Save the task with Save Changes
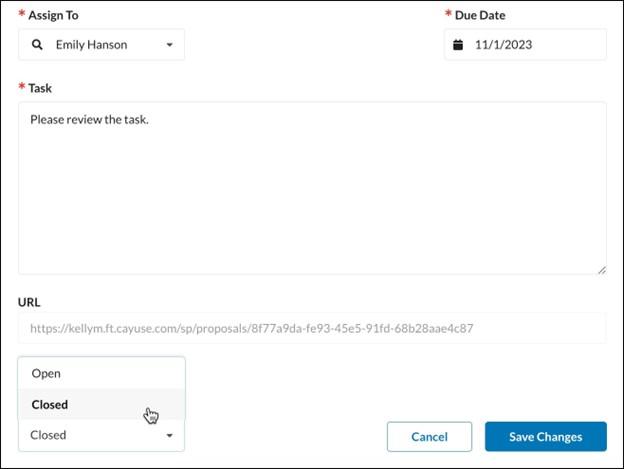Image resolution: width=624 pixels, height=469 pixels. click(x=546, y=437)
